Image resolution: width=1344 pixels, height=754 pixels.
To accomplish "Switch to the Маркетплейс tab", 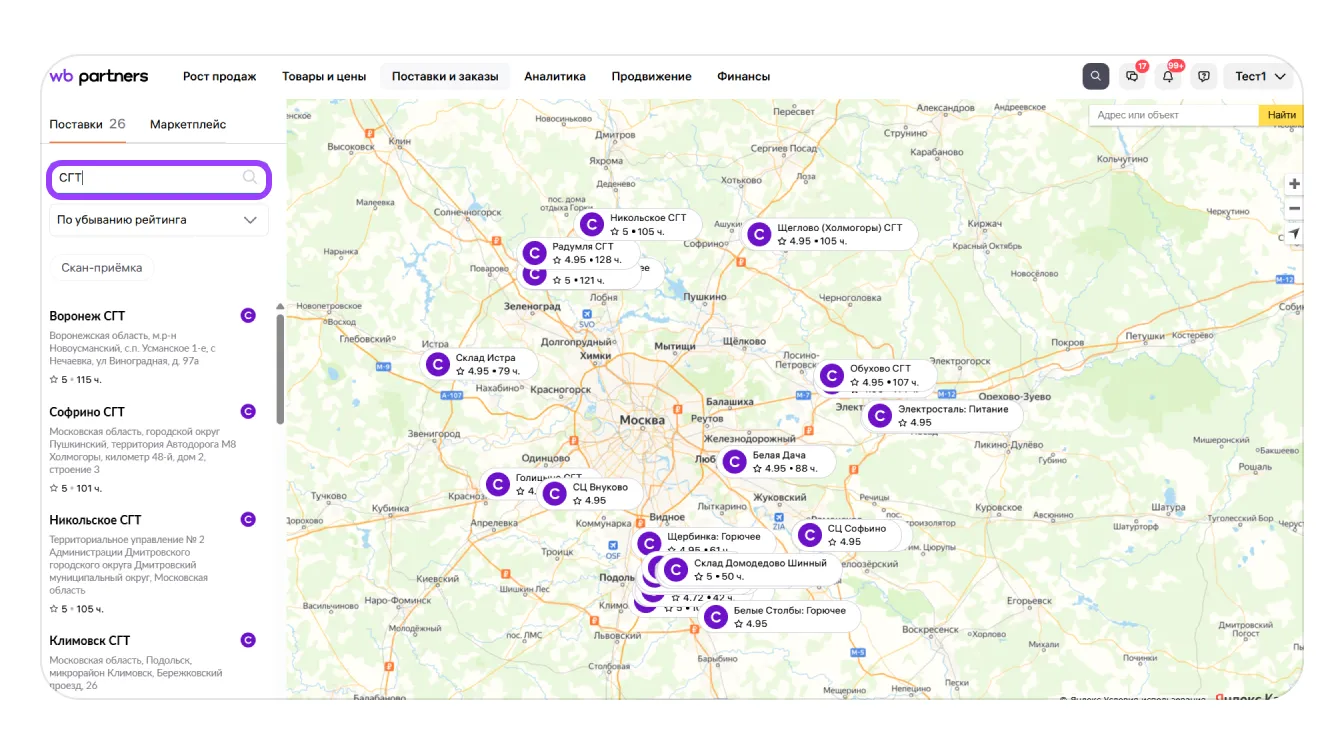I will pyautogui.click(x=188, y=124).
